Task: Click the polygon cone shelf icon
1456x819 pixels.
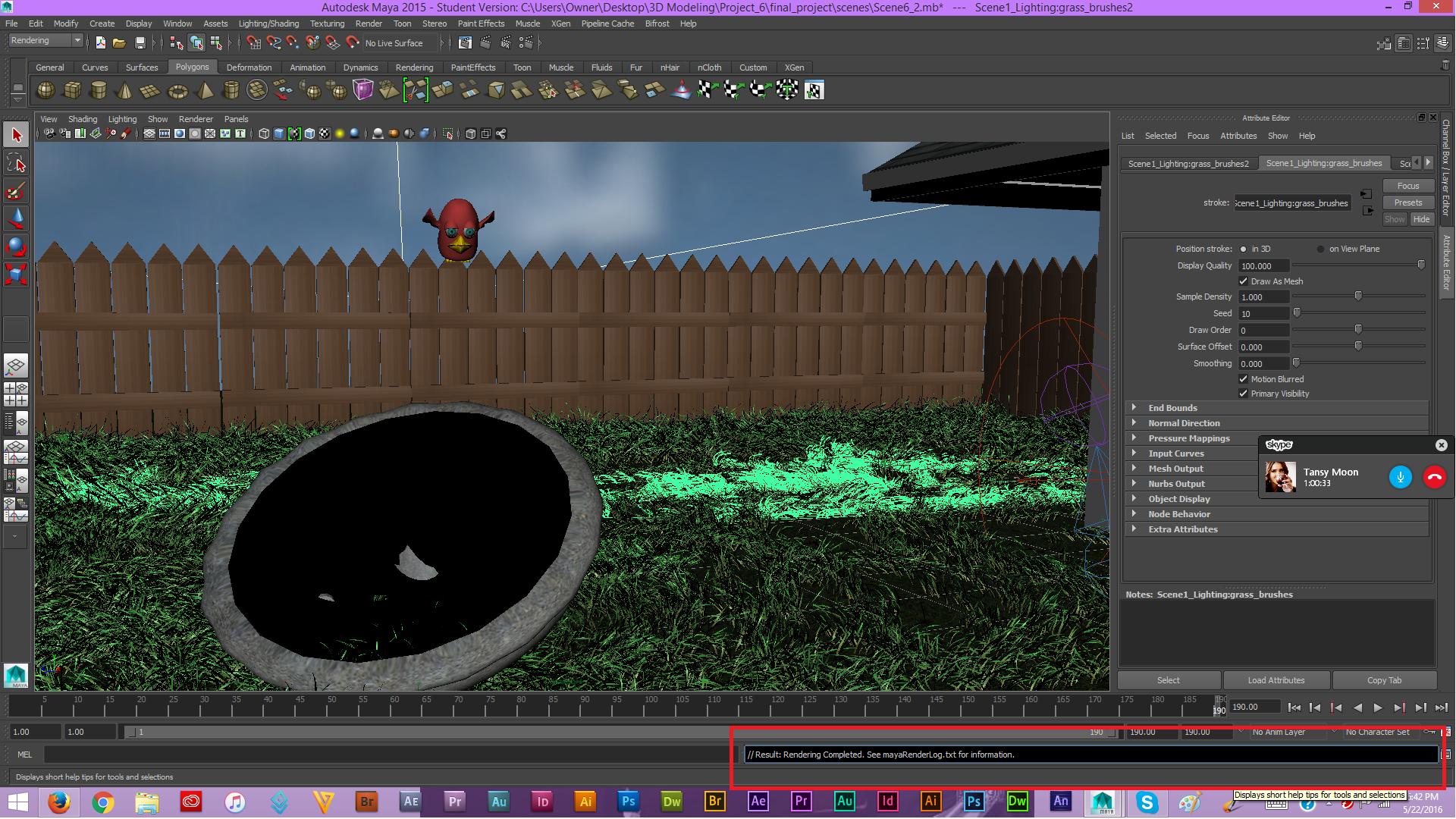Action: 124,91
